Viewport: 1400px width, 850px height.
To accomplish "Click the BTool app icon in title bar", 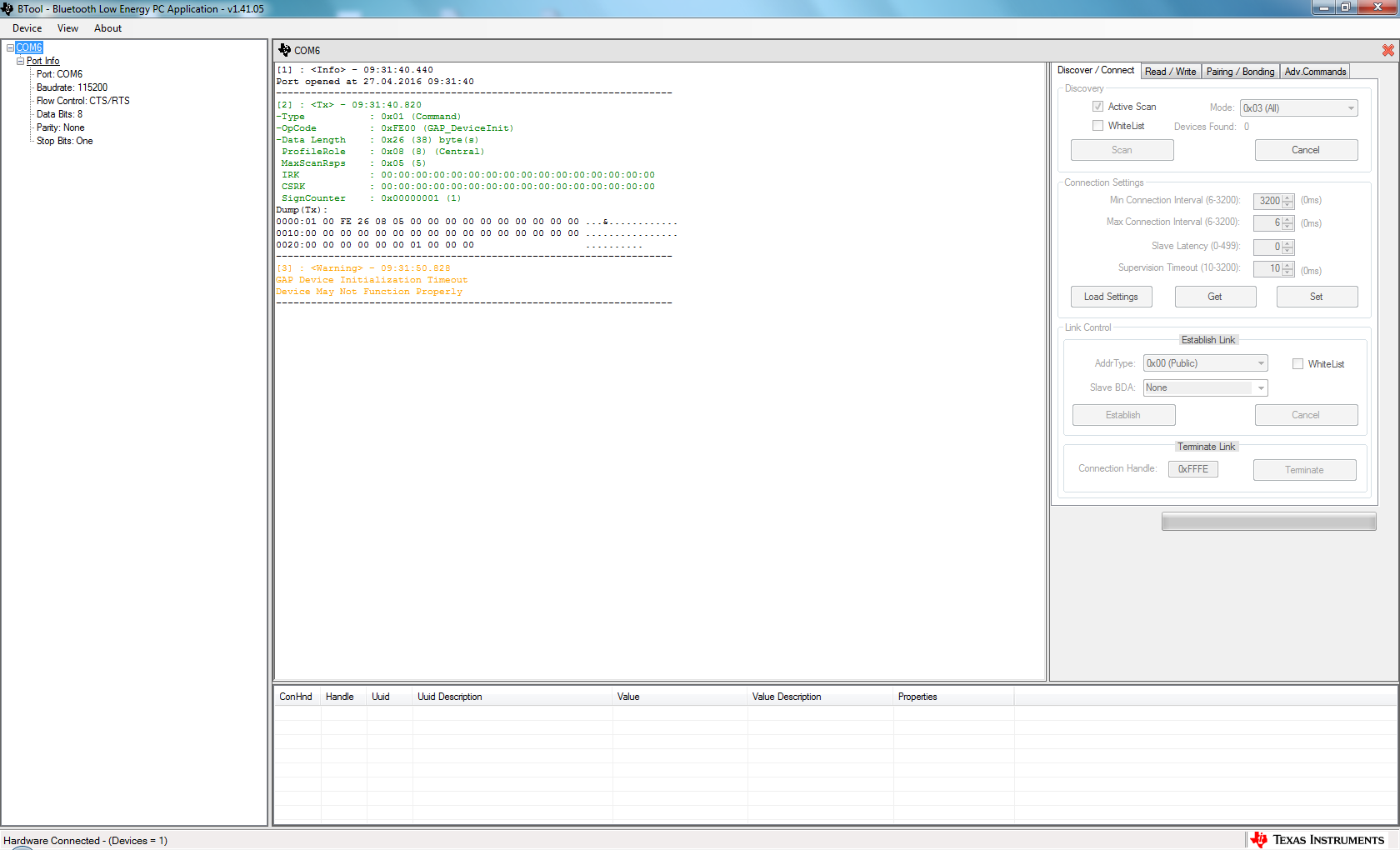I will click(x=7, y=8).
